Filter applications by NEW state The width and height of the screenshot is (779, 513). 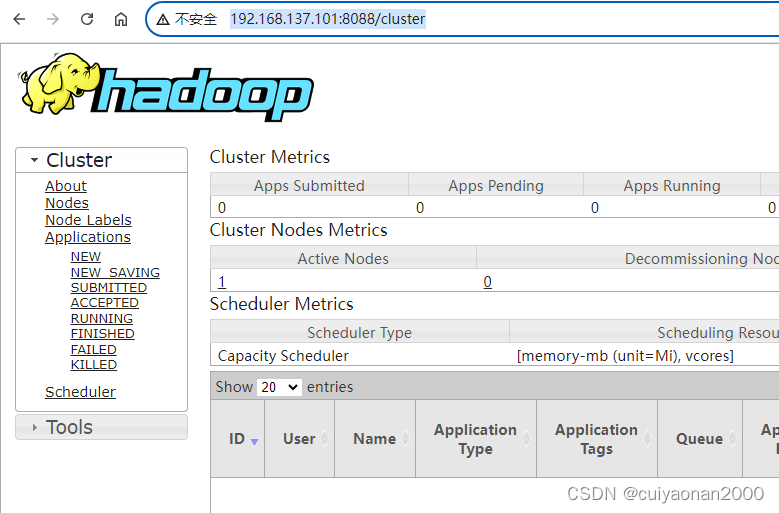85,257
